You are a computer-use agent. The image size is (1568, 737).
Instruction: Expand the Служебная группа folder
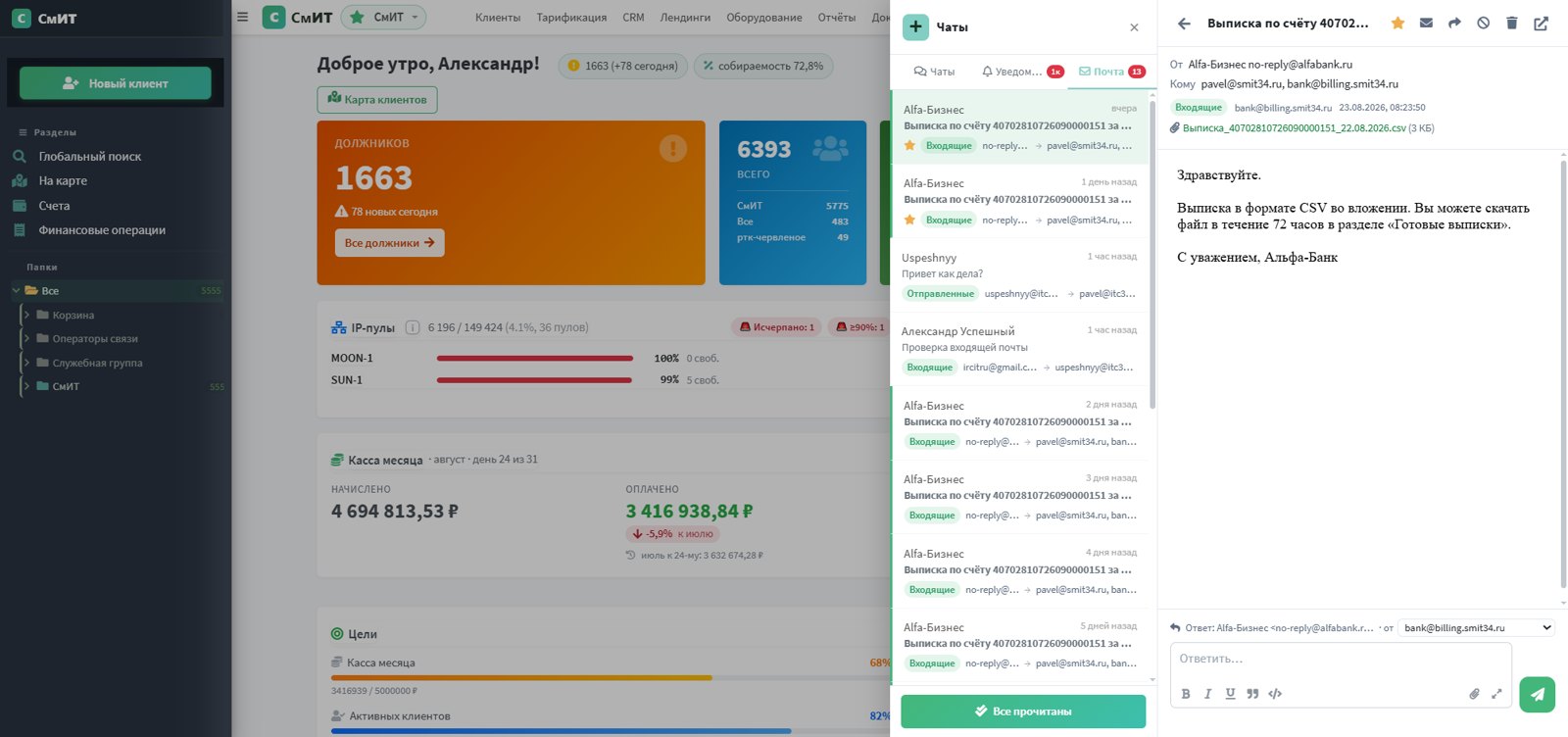(x=26, y=363)
